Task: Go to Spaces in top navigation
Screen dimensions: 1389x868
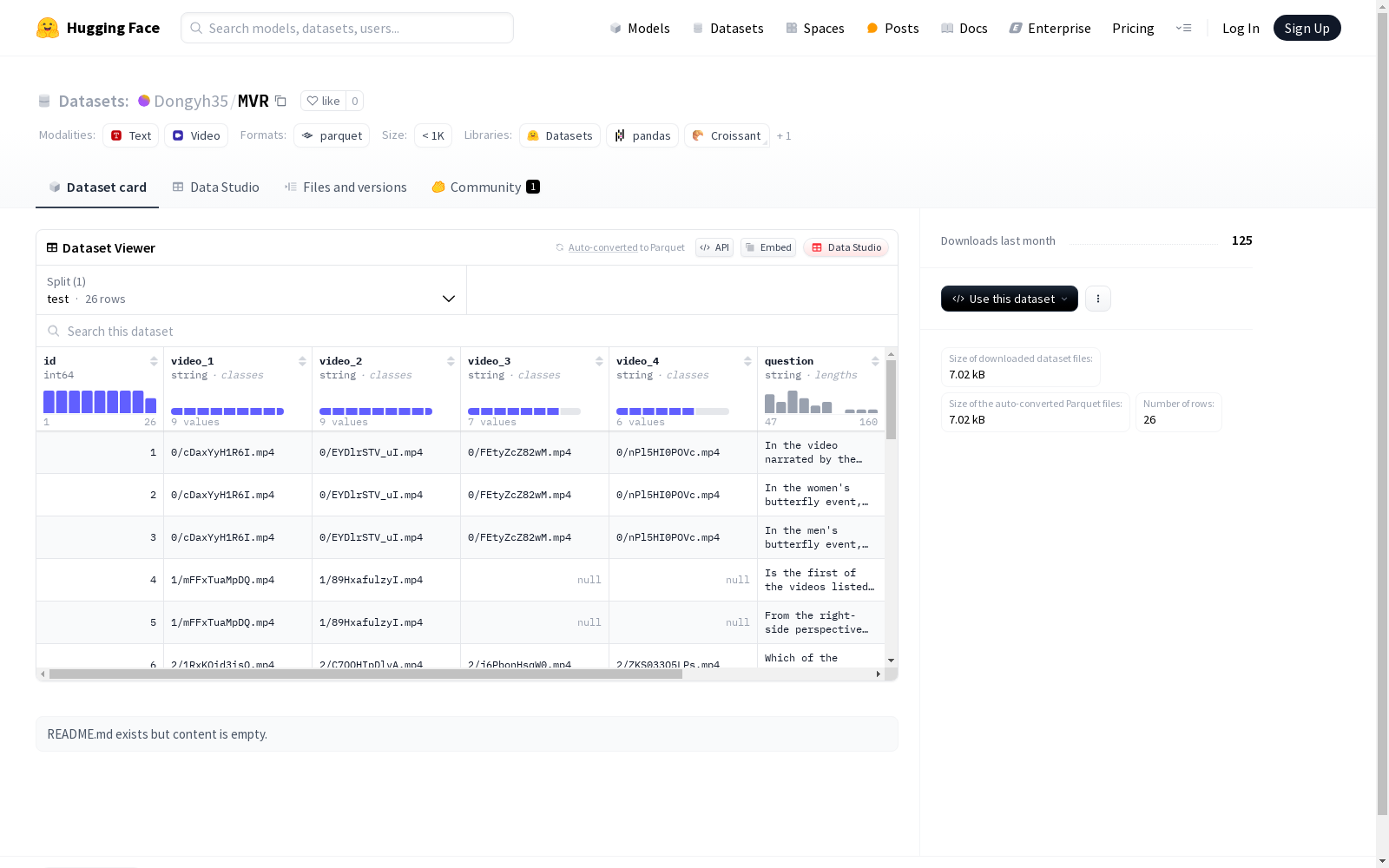Action: [815, 28]
